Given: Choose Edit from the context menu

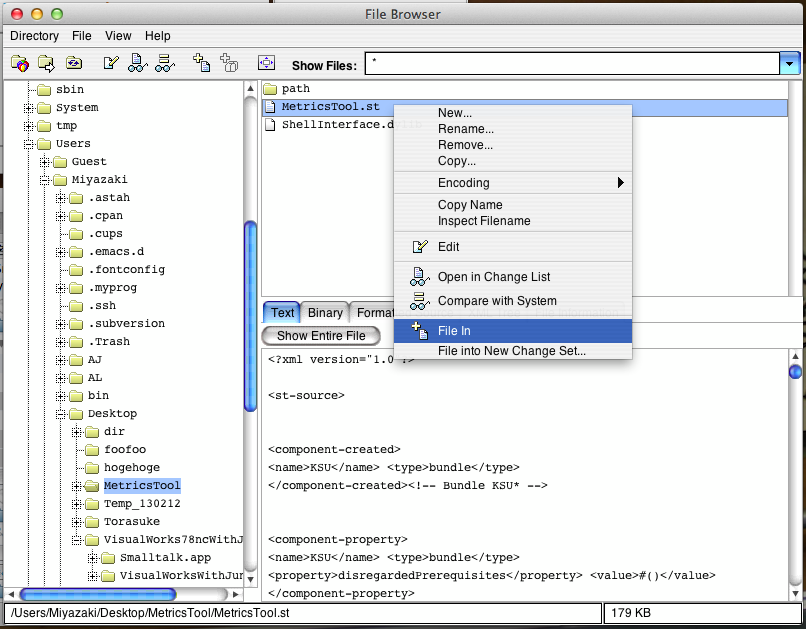Looking at the screenshot, I should click(x=512, y=247).
